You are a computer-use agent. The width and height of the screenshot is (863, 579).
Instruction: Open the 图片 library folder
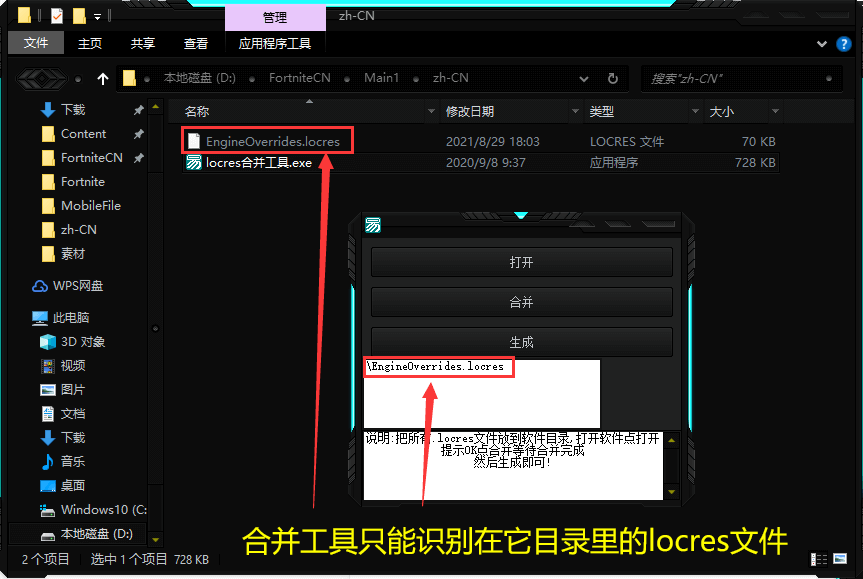73,390
